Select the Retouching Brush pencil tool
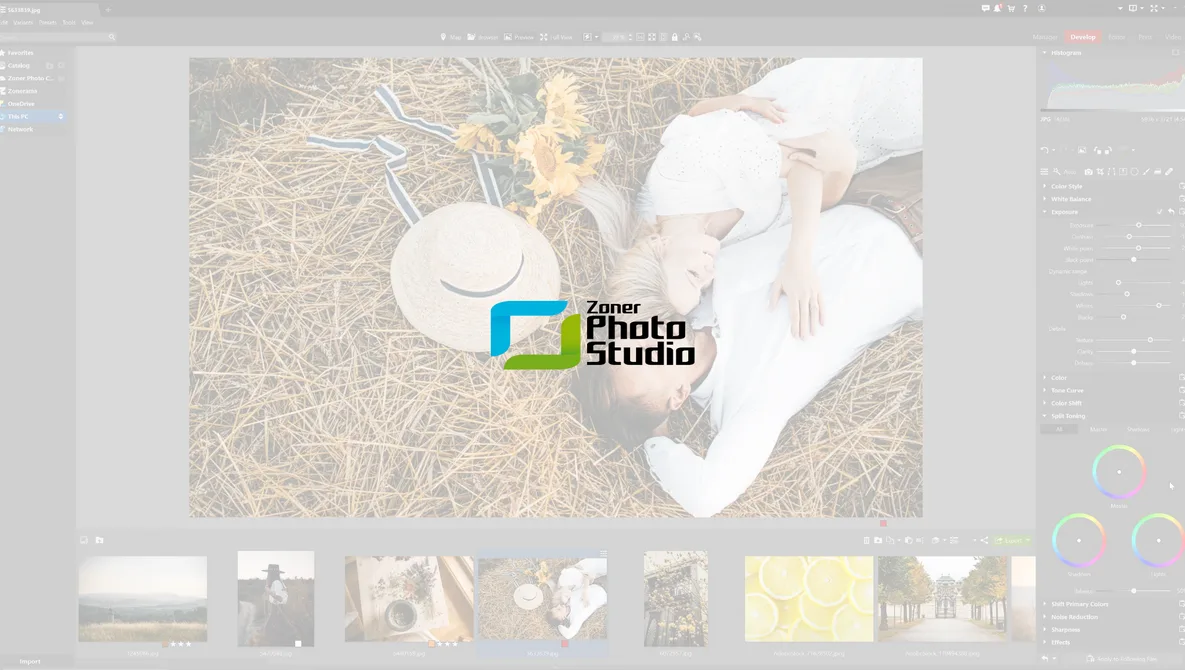Viewport: 1185px width, 670px height. pos(1168,171)
